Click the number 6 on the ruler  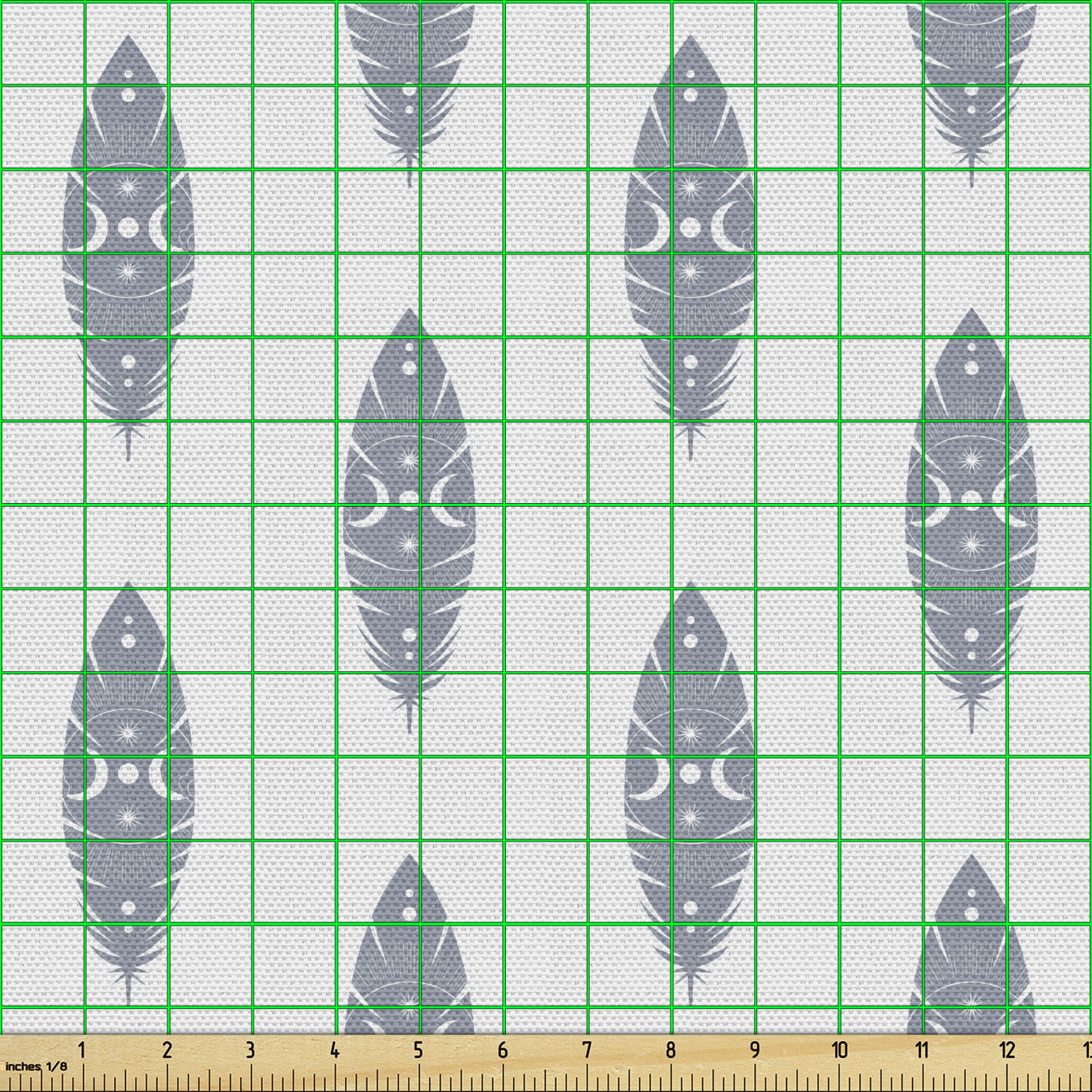click(x=502, y=1051)
